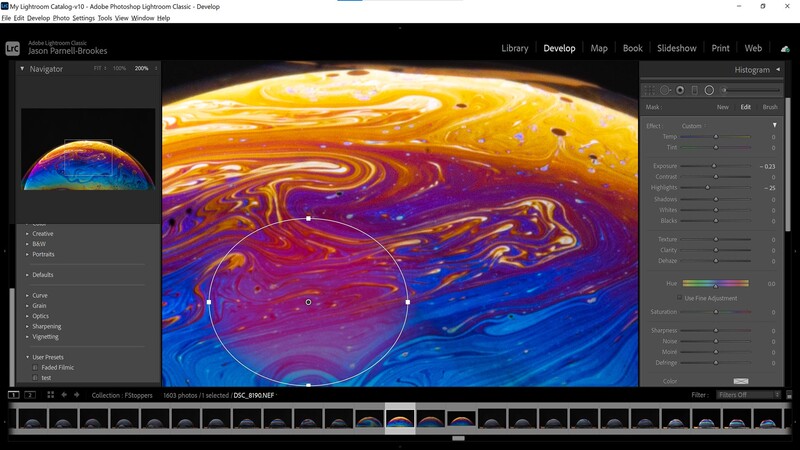Click Brush mask button
This screenshot has width=800, height=450.
770,107
